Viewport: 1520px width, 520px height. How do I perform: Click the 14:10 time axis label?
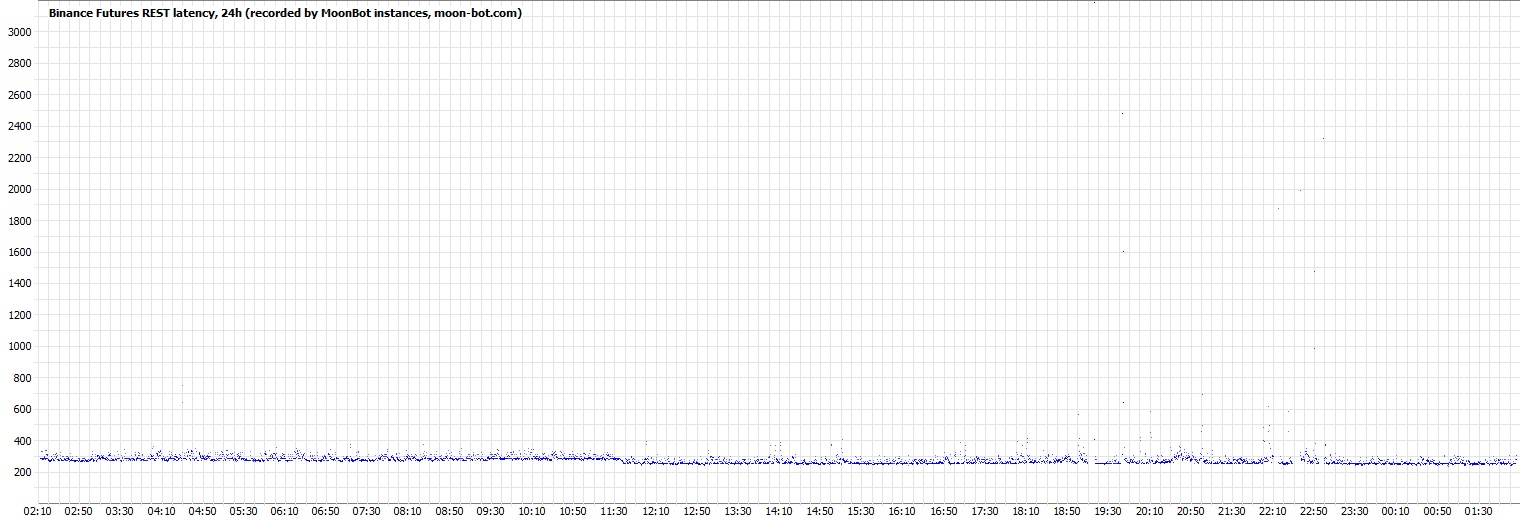click(x=778, y=511)
